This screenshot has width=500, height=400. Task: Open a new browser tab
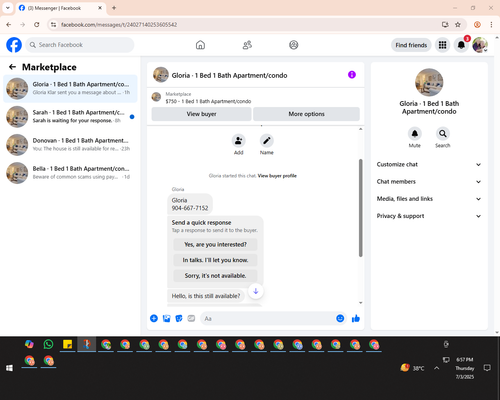click(114, 8)
